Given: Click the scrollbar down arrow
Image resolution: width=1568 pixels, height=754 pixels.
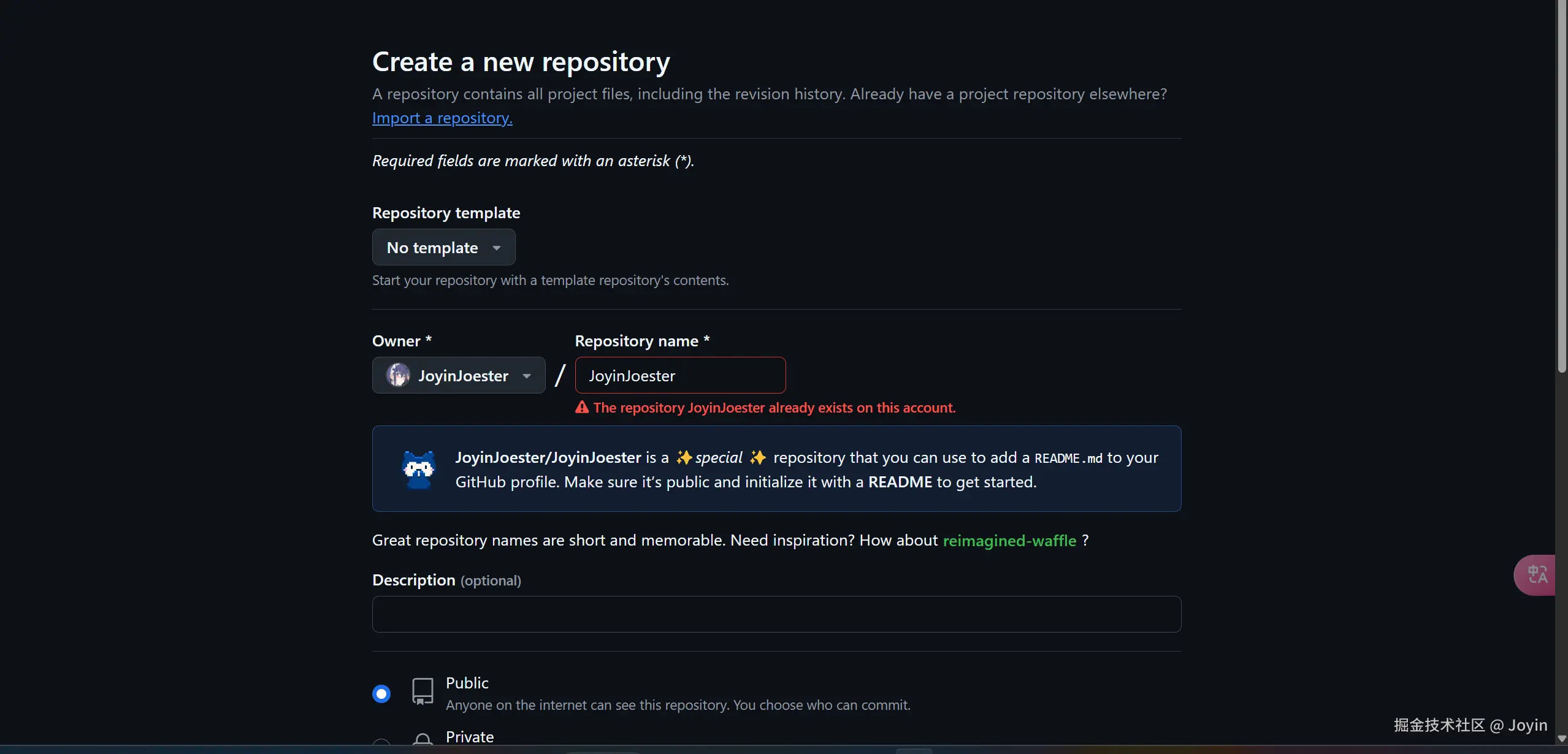Looking at the screenshot, I should [x=1561, y=739].
